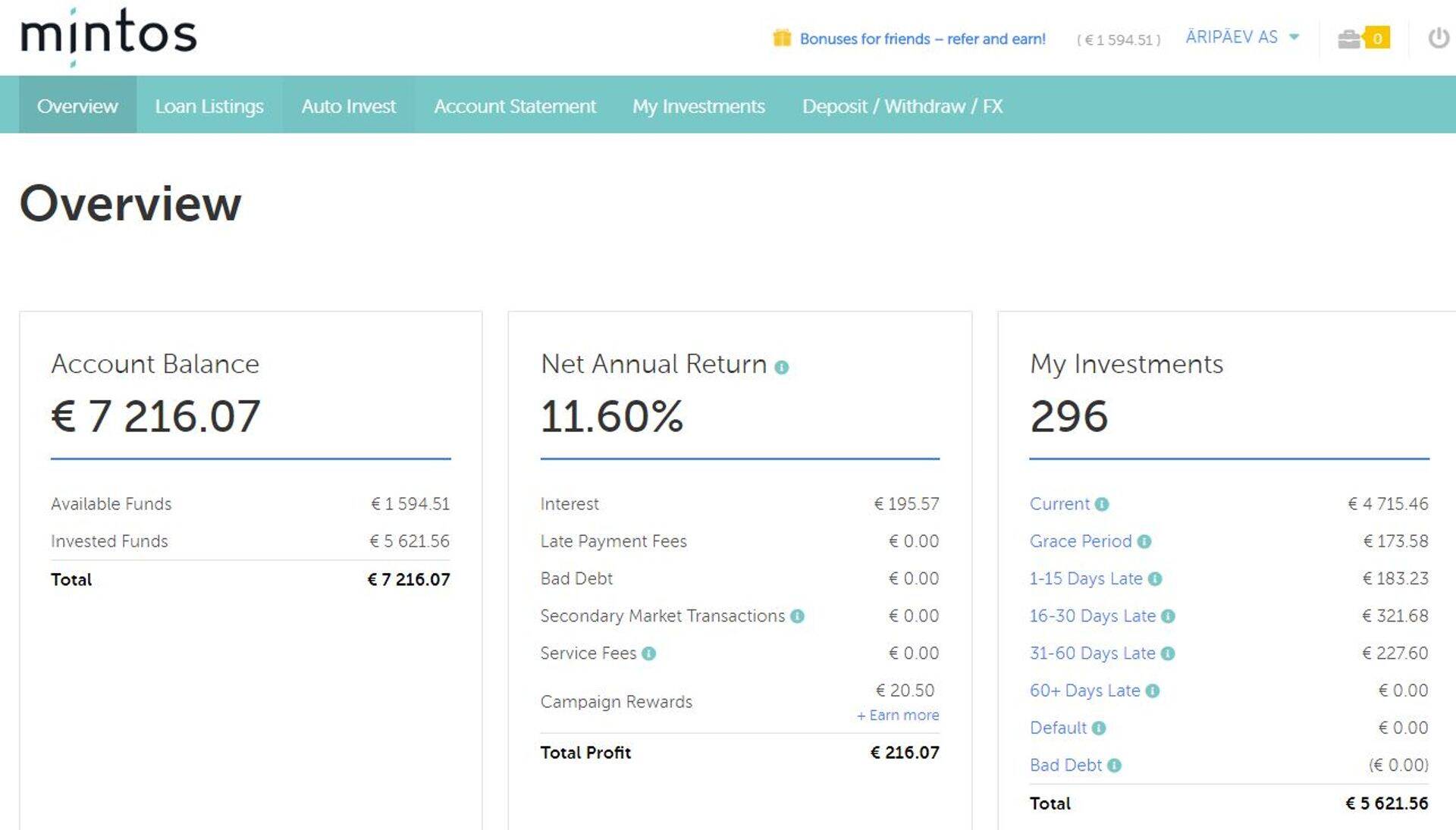The image size is (1456, 830).
Task: Click info icon next to 16-30 Days Late
Action: click(x=1168, y=616)
